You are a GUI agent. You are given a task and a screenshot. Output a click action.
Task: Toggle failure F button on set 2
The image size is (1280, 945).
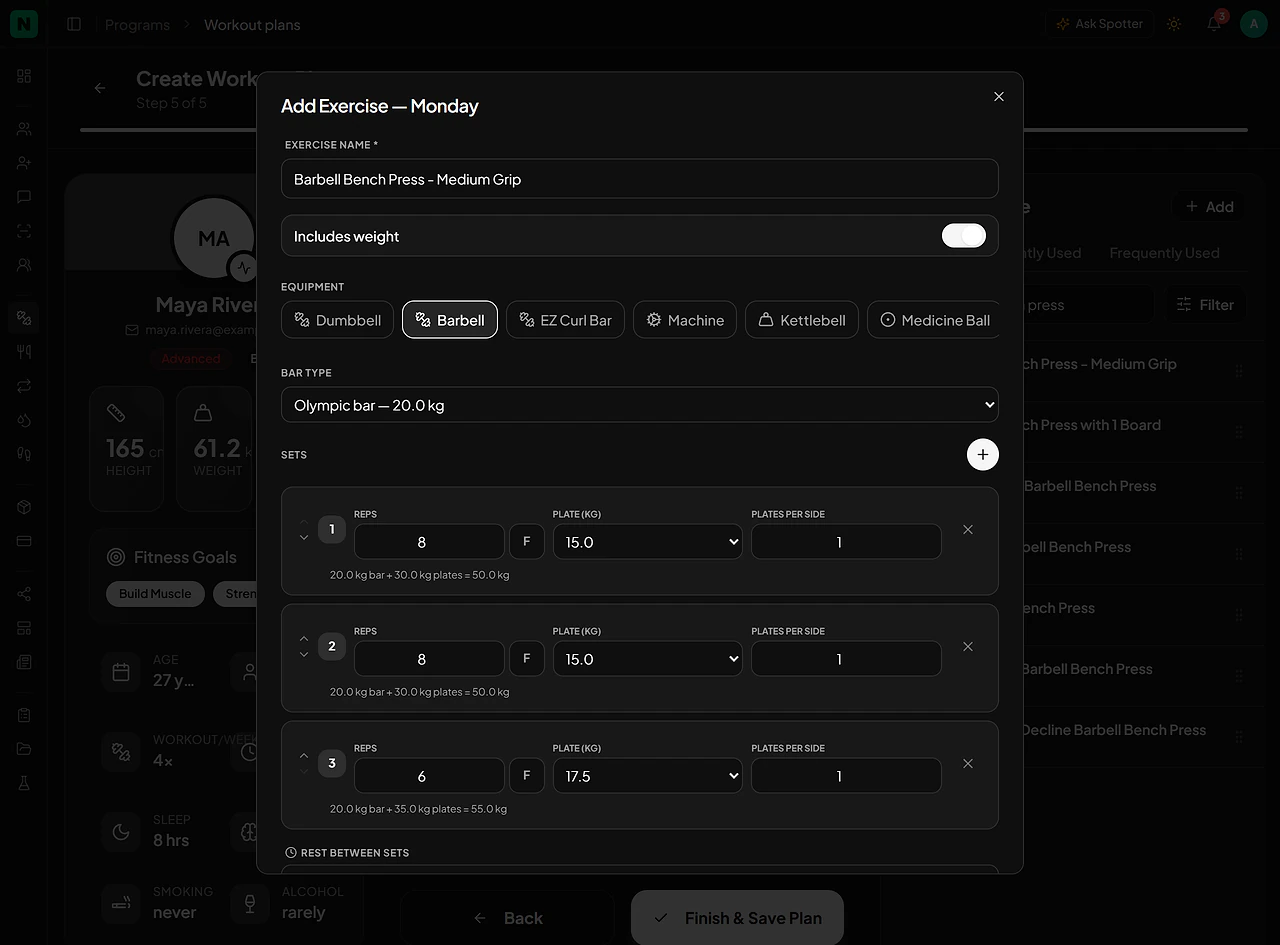click(526, 659)
